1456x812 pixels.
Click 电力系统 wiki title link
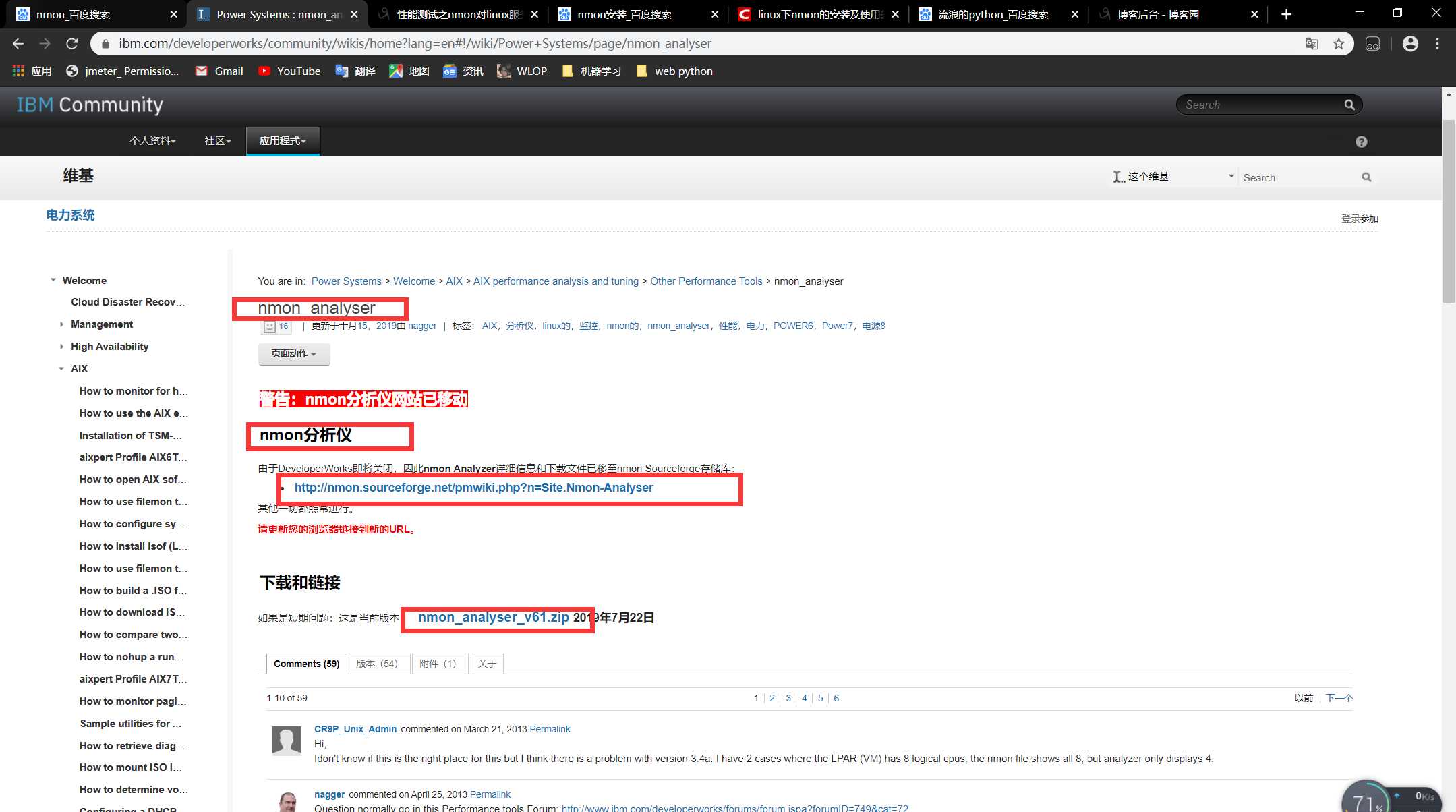point(70,215)
